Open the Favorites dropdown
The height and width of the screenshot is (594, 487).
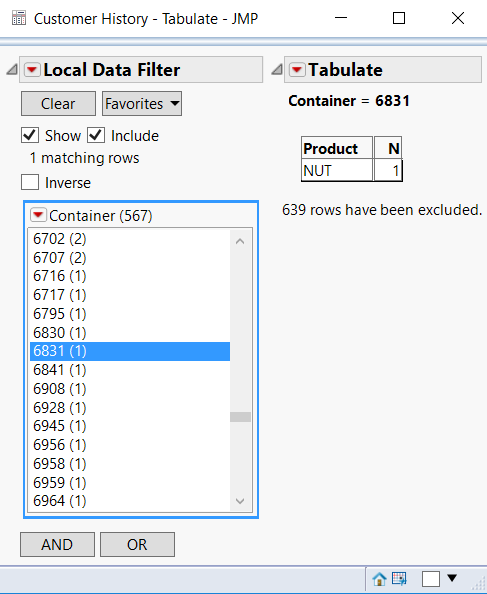pyautogui.click(x=142, y=103)
